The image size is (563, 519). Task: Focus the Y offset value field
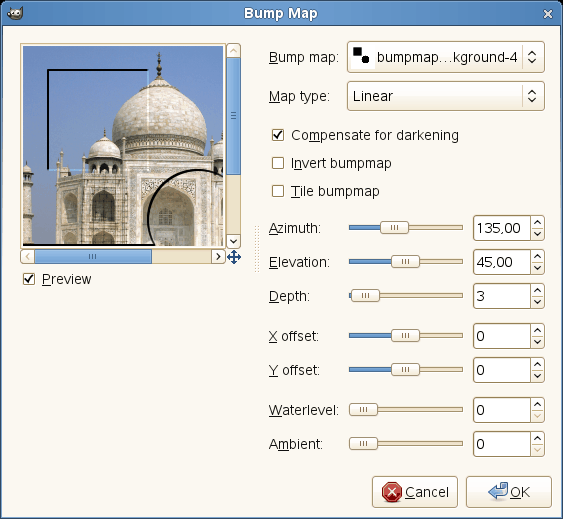[502, 370]
